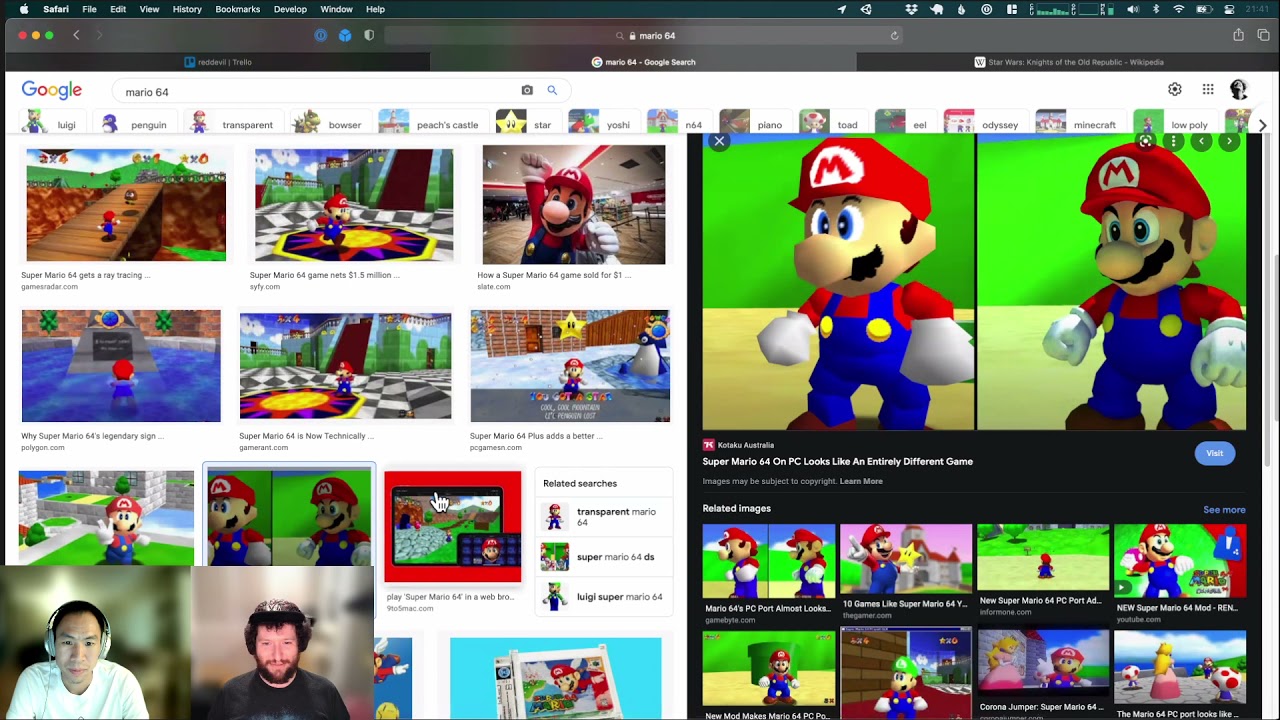Open the Bluetooth menu bar icon
1280x720 pixels.
pyautogui.click(x=1156, y=9)
